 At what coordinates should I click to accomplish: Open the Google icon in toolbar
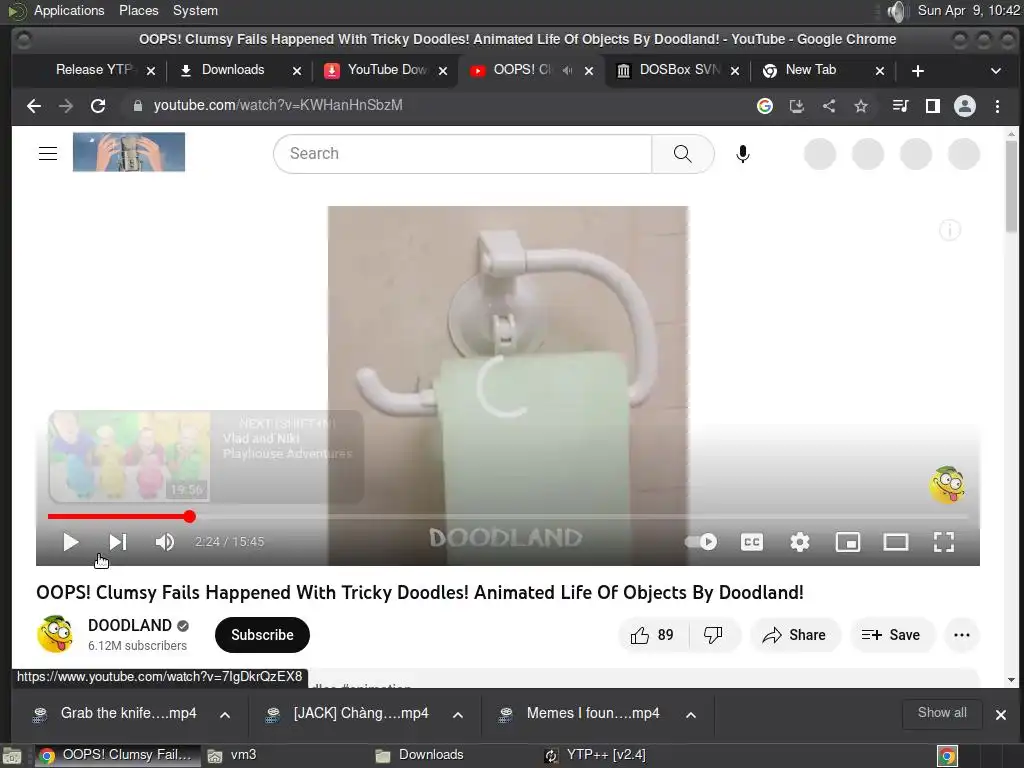765,106
